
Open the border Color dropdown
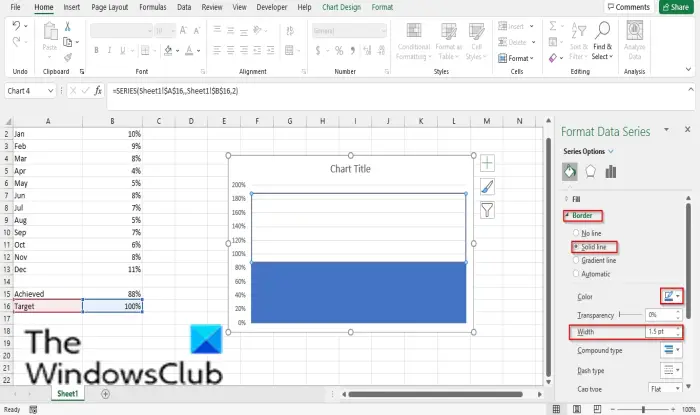(671, 296)
